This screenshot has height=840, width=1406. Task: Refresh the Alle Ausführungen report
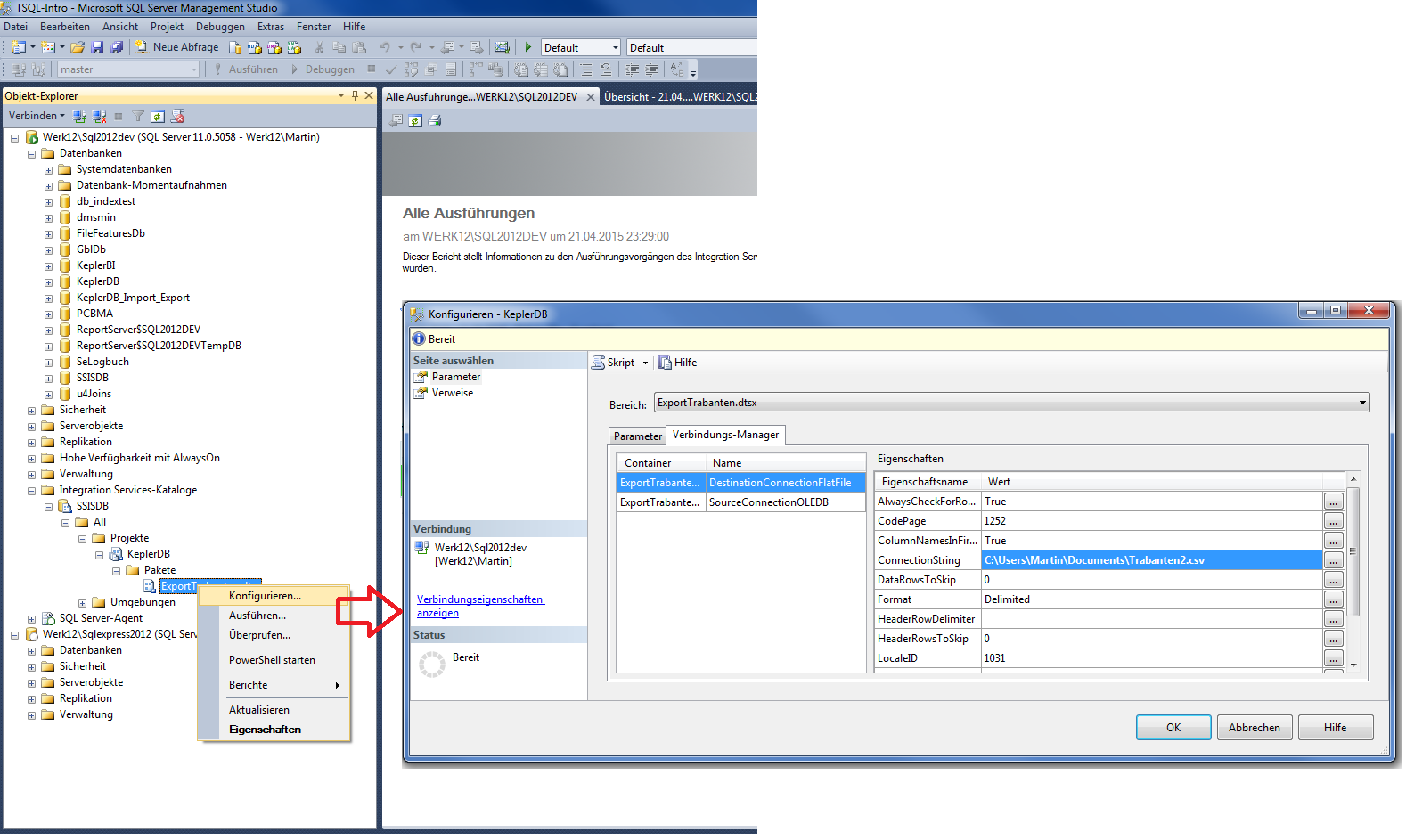(x=415, y=120)
